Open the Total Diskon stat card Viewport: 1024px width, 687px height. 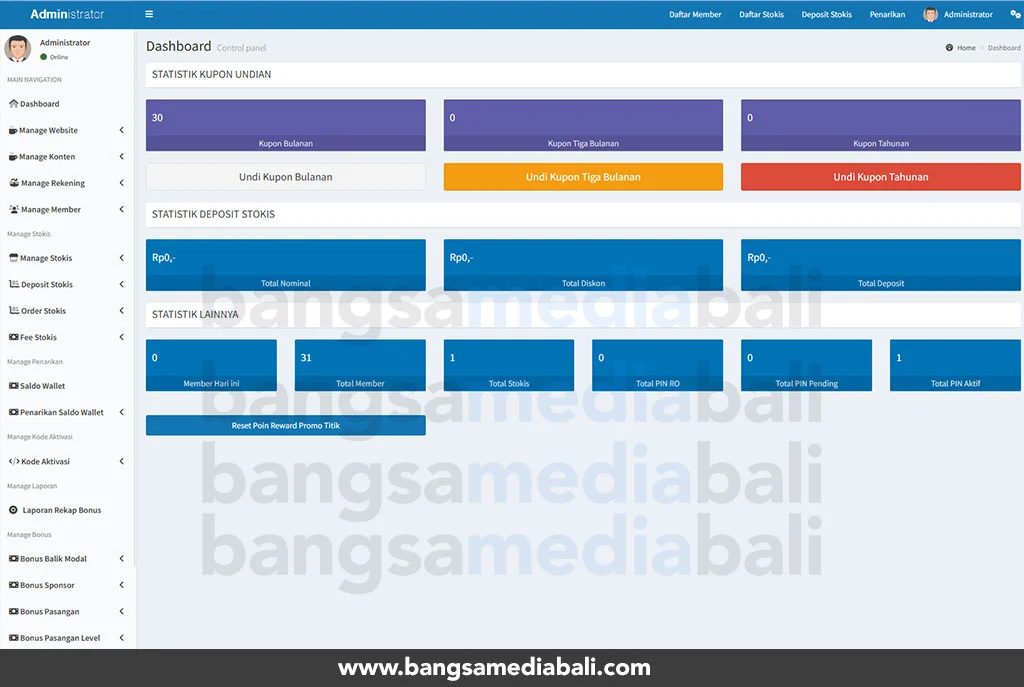tap(583, 265)
